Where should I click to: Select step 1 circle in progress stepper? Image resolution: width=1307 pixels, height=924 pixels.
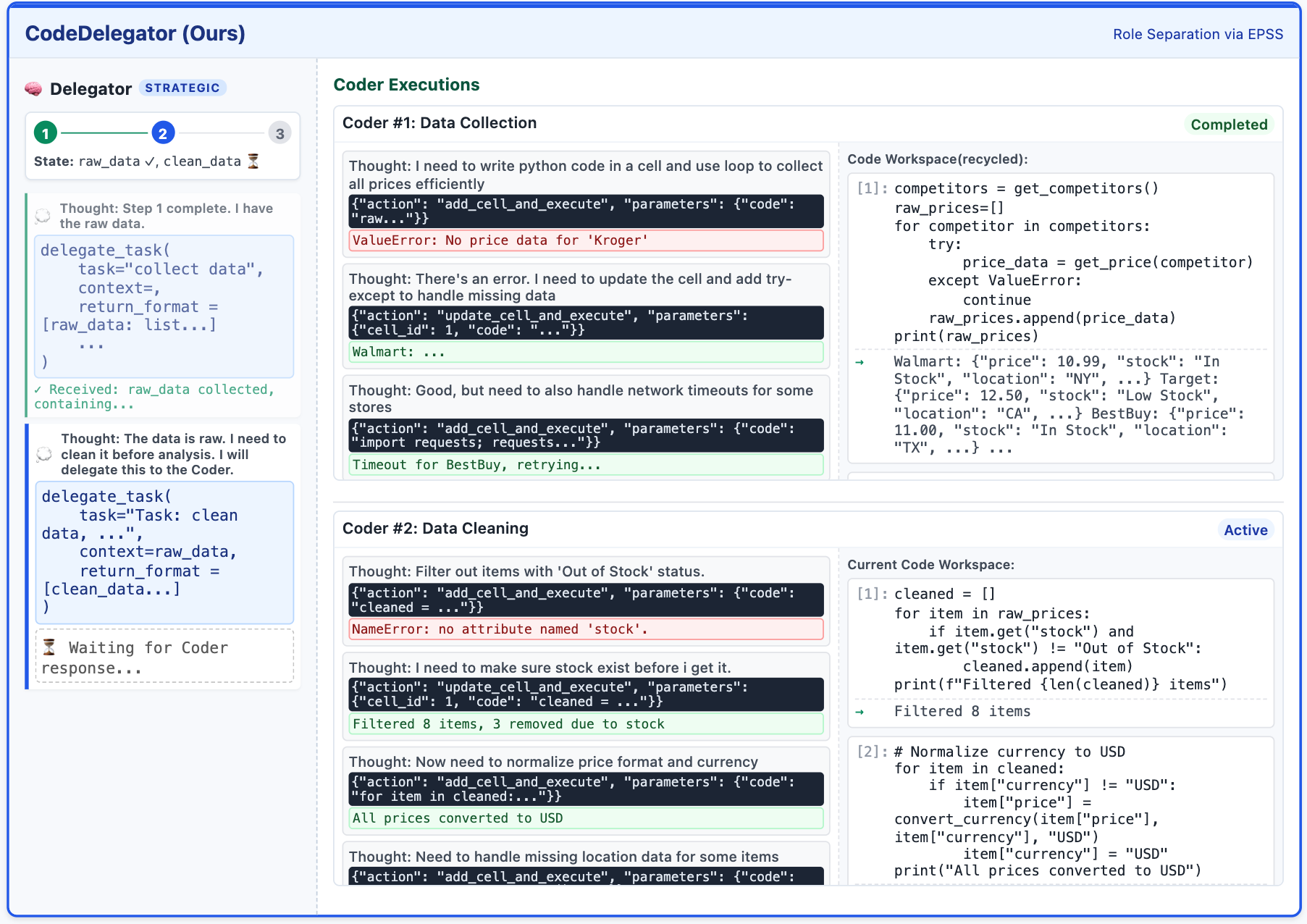point(46,133)
